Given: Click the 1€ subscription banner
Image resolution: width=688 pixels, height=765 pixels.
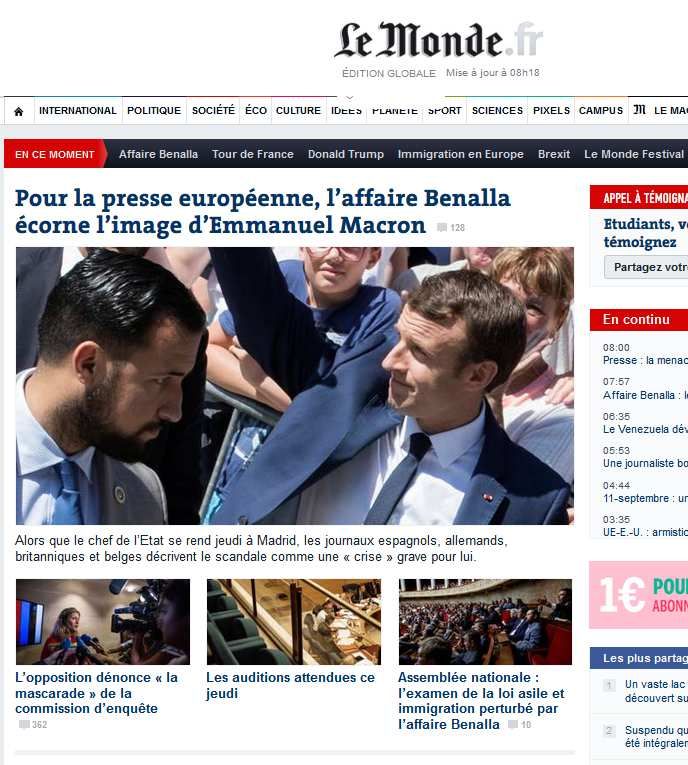Looking at the screenshot, I should pyautogui.click(x=638, y=595).
